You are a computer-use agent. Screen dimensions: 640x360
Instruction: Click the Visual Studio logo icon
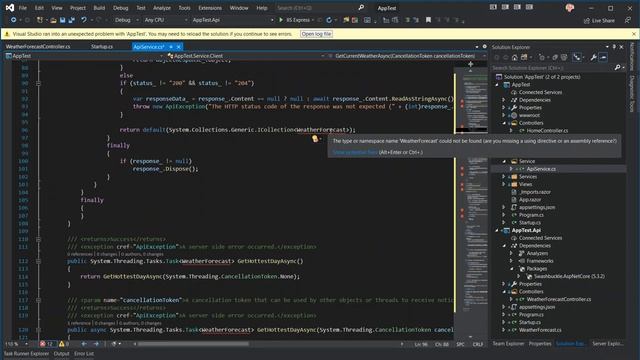coord(10,8)
